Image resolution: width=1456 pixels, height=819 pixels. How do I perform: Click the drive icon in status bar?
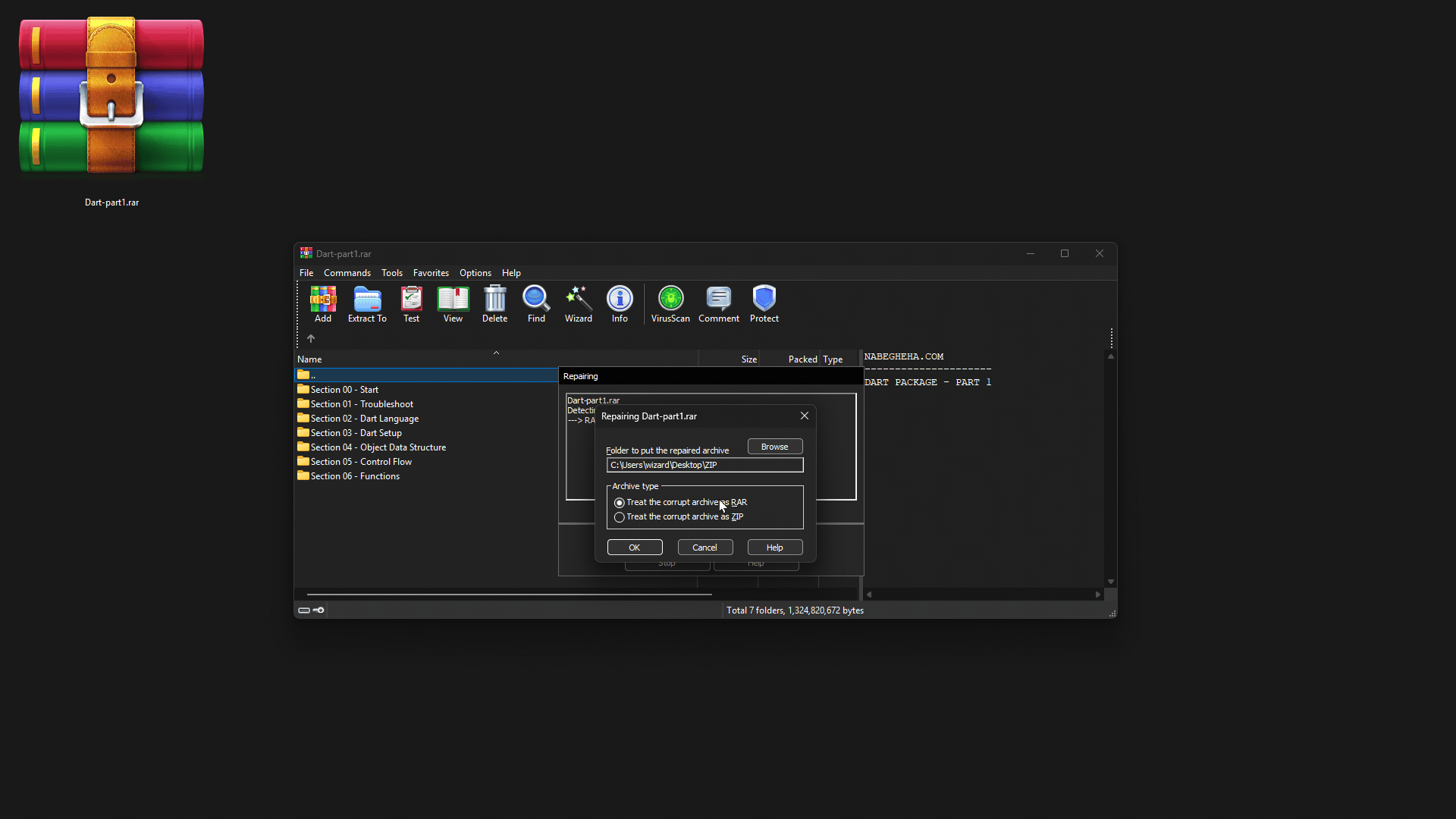coord(304,610)
